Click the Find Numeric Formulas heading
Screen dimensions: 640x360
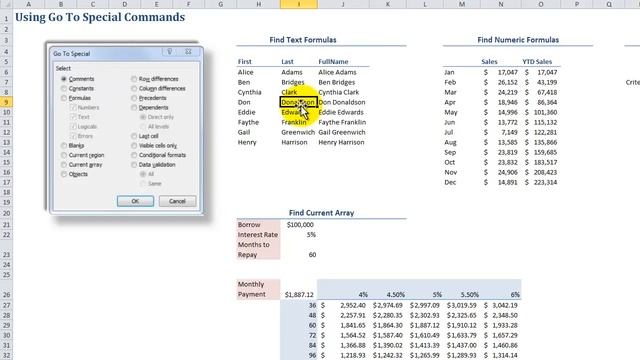[518, 40]
